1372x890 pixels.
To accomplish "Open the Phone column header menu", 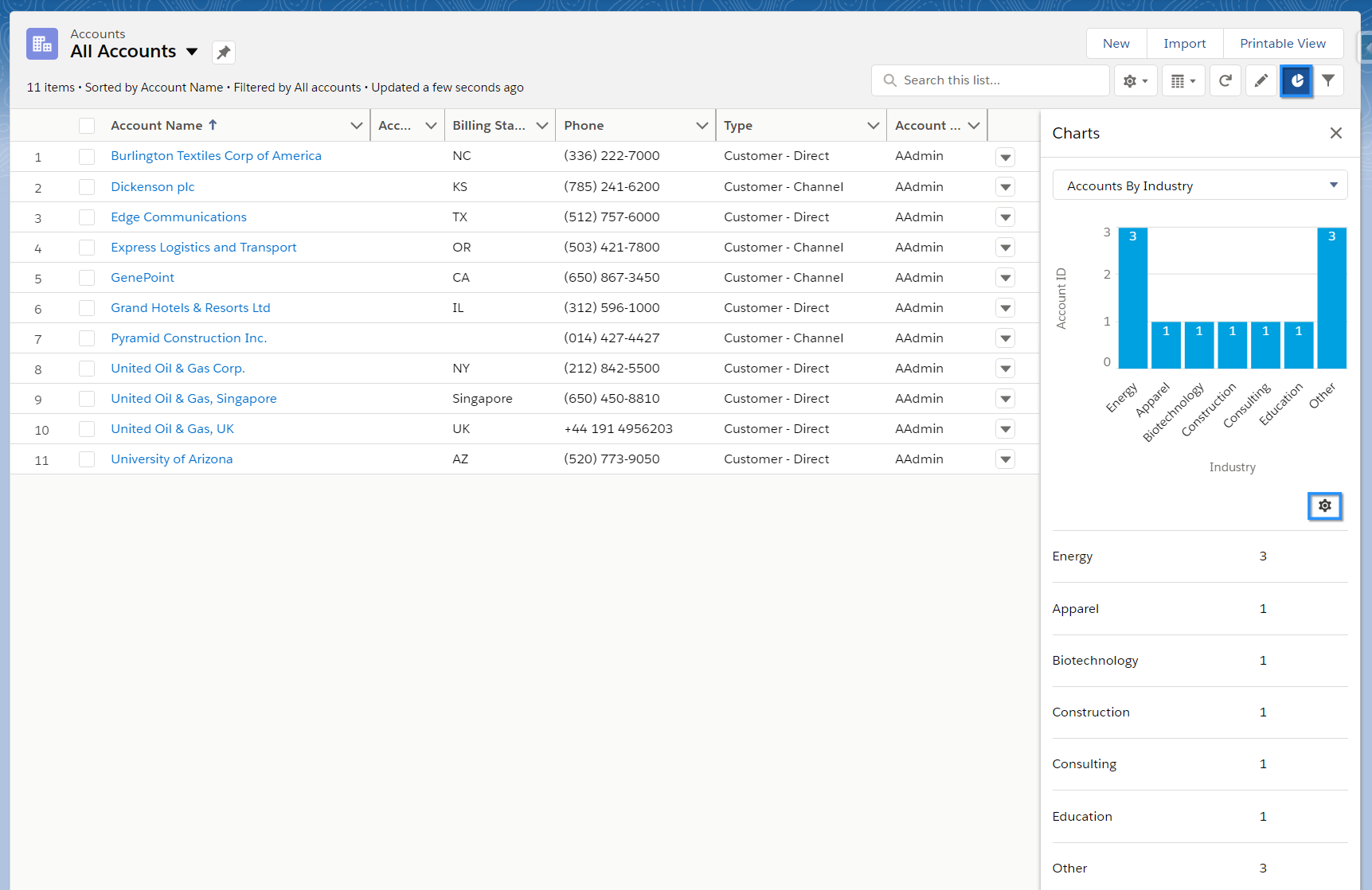I will [x=702, y=126].
